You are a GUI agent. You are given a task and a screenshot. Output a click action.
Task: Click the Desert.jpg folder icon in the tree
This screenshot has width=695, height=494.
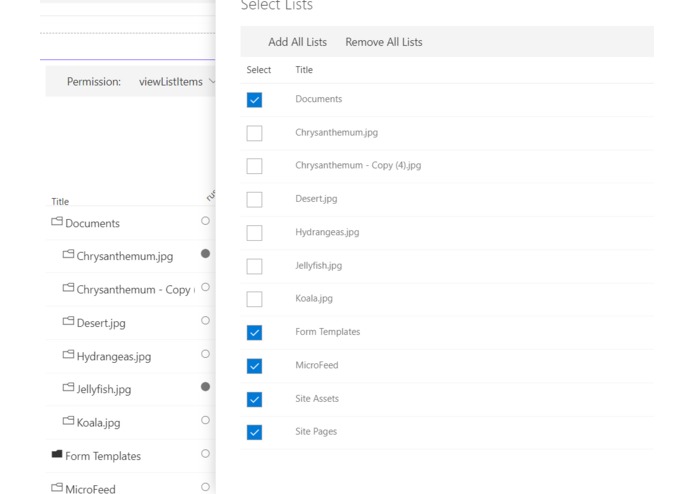[x=68, y=320]
